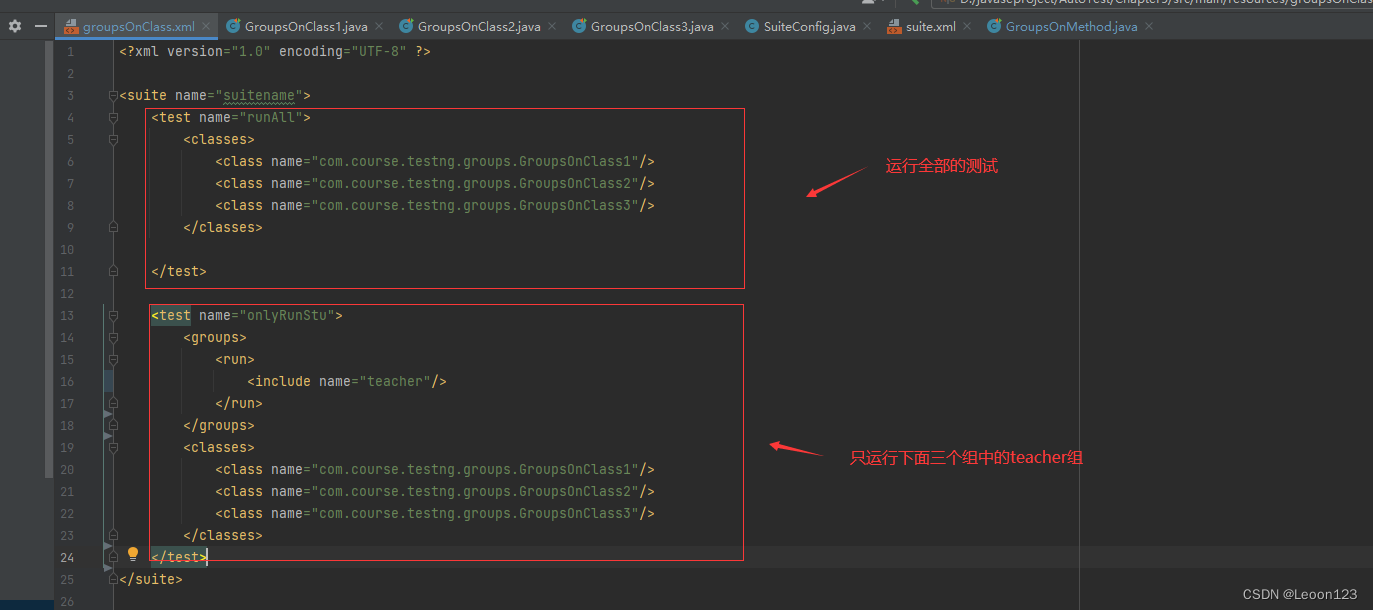The image size is (1373, 610).
Task: Click the </test> closing tag on line 11
Action: pyautogui.click(x=179, y=272)
